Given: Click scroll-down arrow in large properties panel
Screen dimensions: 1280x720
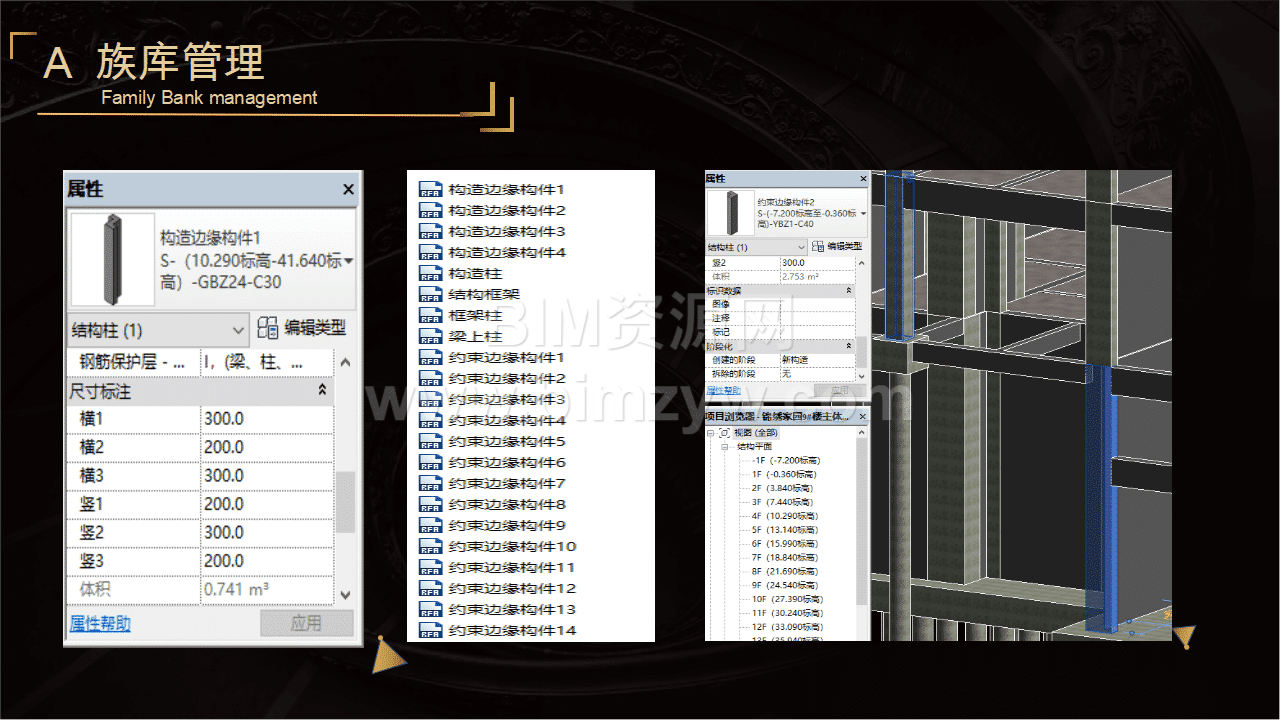Looking at the screenshot, I should tap(346, 594).
